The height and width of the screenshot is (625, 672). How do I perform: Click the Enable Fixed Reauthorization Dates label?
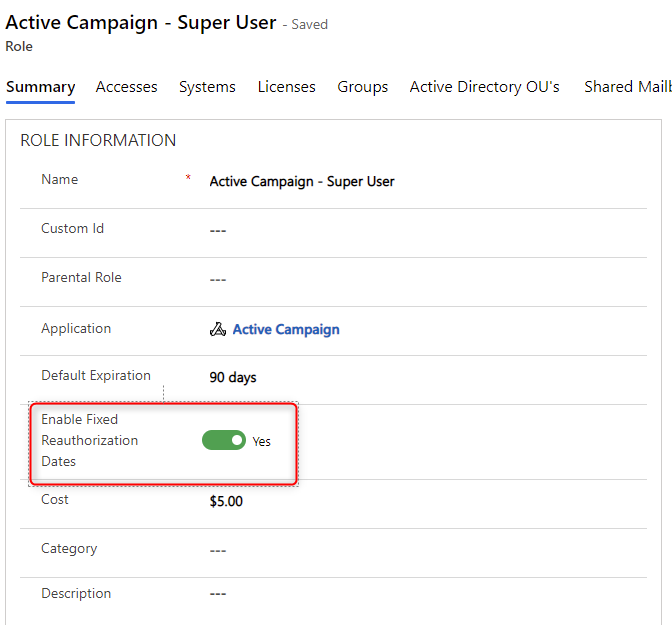click(x=89, y=440)
